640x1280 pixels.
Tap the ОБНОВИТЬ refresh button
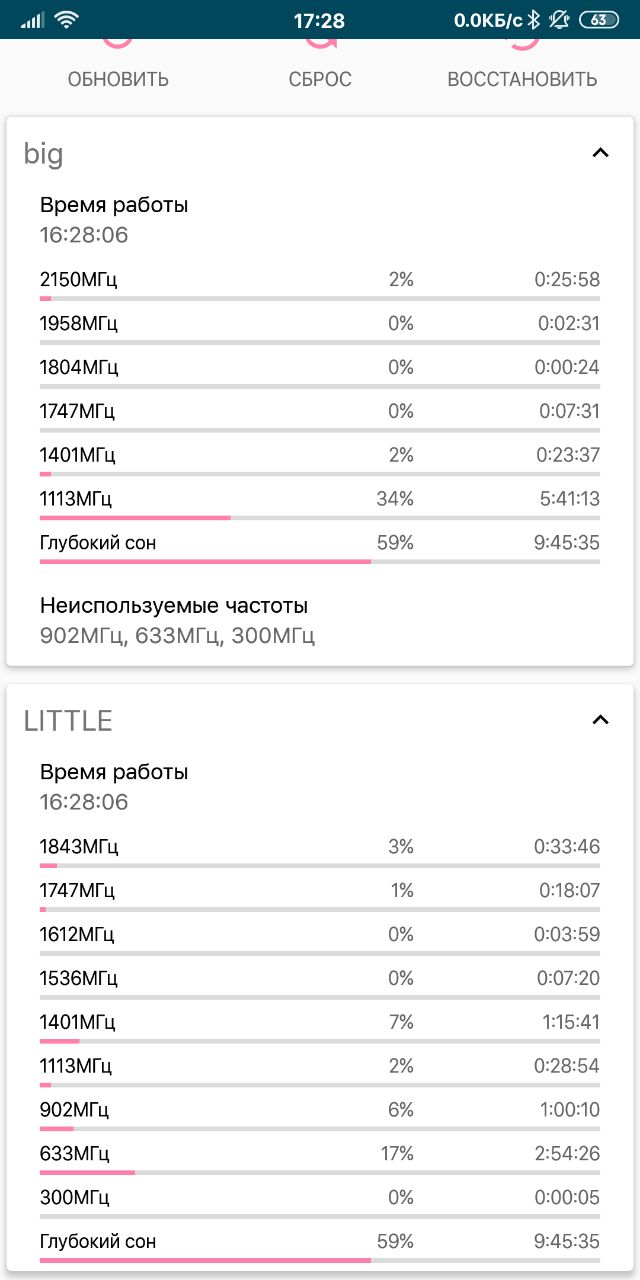pyautogui.click(x=118, y=66)
